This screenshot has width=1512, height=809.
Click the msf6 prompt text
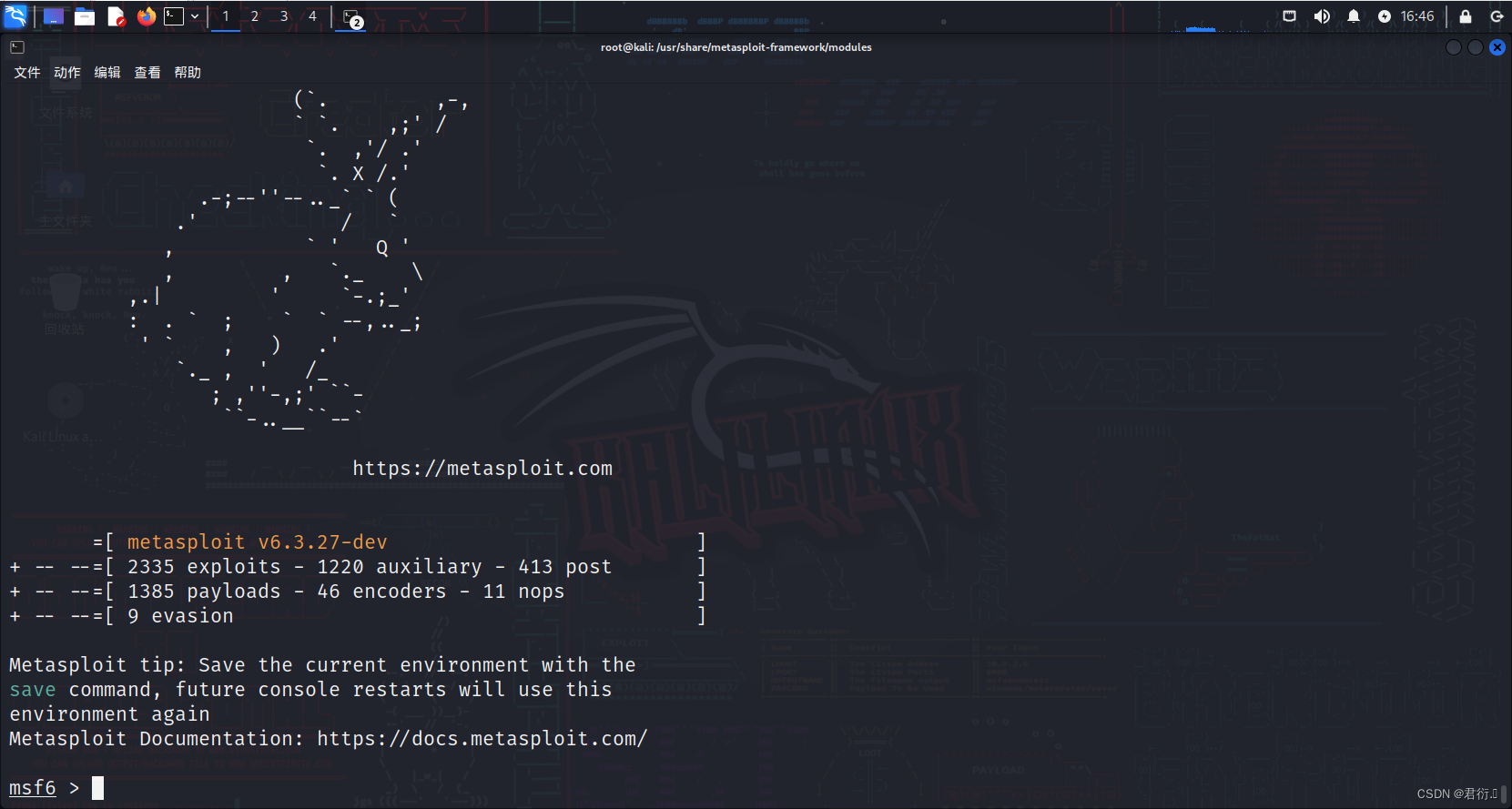coord(33,788)
